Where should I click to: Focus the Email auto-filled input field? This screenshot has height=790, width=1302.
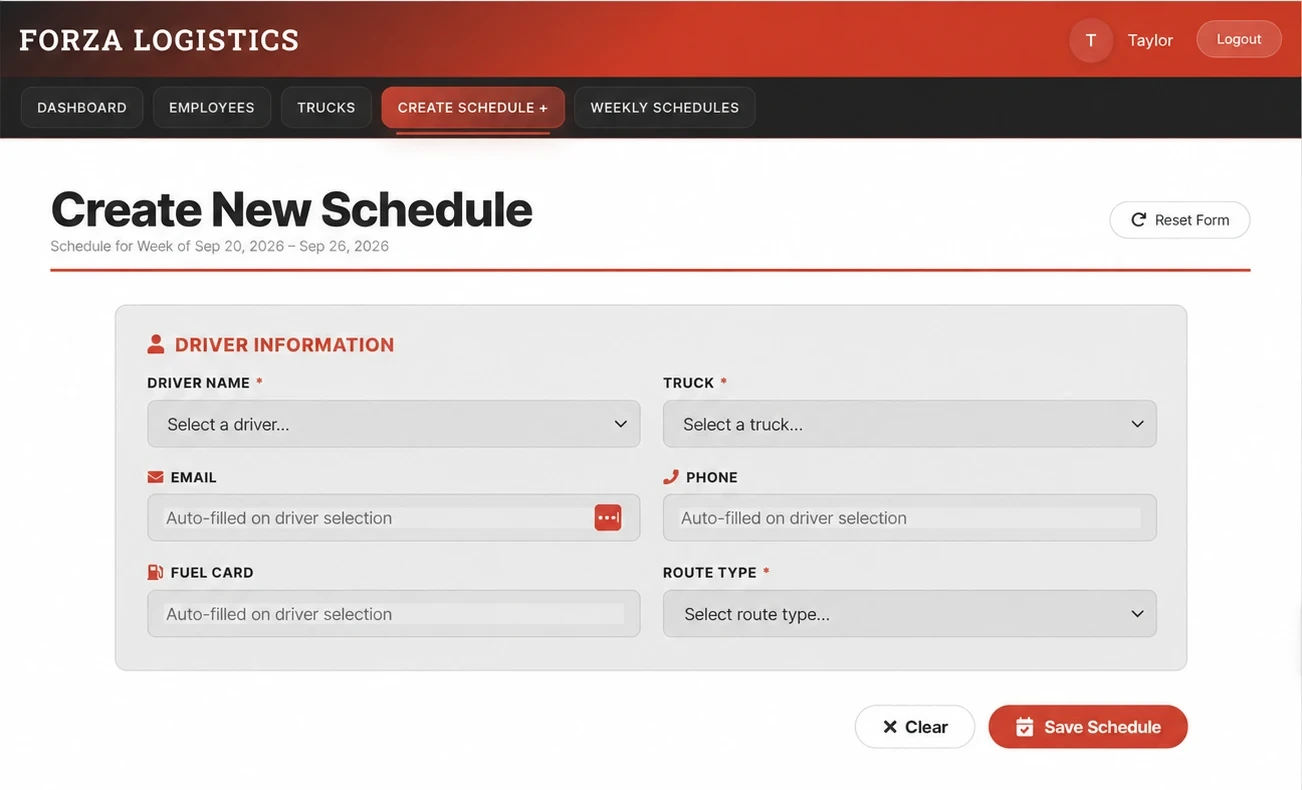pos(393,518)
